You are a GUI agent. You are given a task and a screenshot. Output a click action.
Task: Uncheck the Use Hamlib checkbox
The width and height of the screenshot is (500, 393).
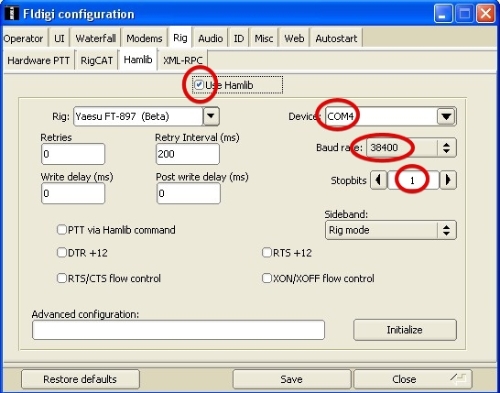[x=199, y=85]
